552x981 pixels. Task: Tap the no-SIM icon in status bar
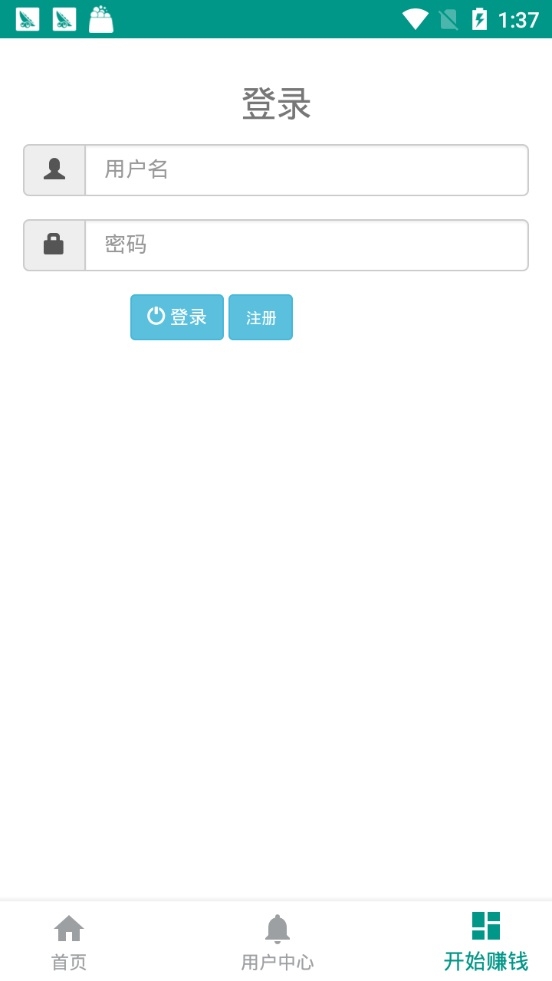[x=449, y=20]
